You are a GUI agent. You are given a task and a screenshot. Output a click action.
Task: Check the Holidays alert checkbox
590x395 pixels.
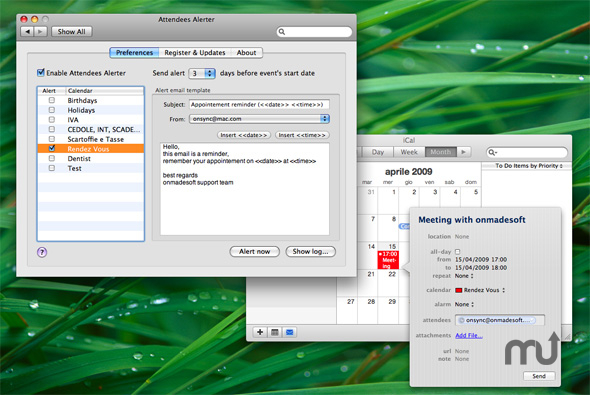tap(52, 110)
